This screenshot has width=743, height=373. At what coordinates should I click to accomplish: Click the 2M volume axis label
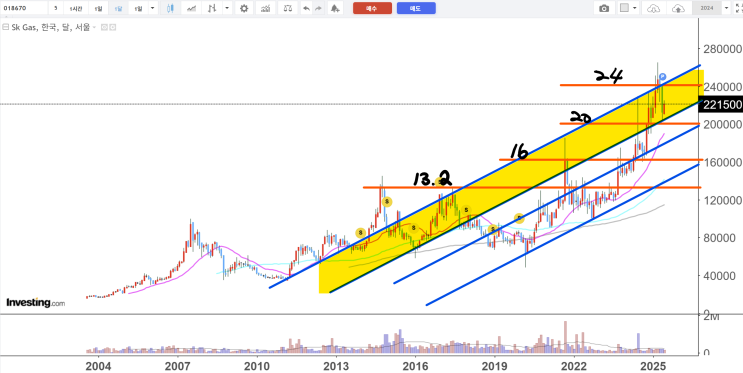click(711, 317)
